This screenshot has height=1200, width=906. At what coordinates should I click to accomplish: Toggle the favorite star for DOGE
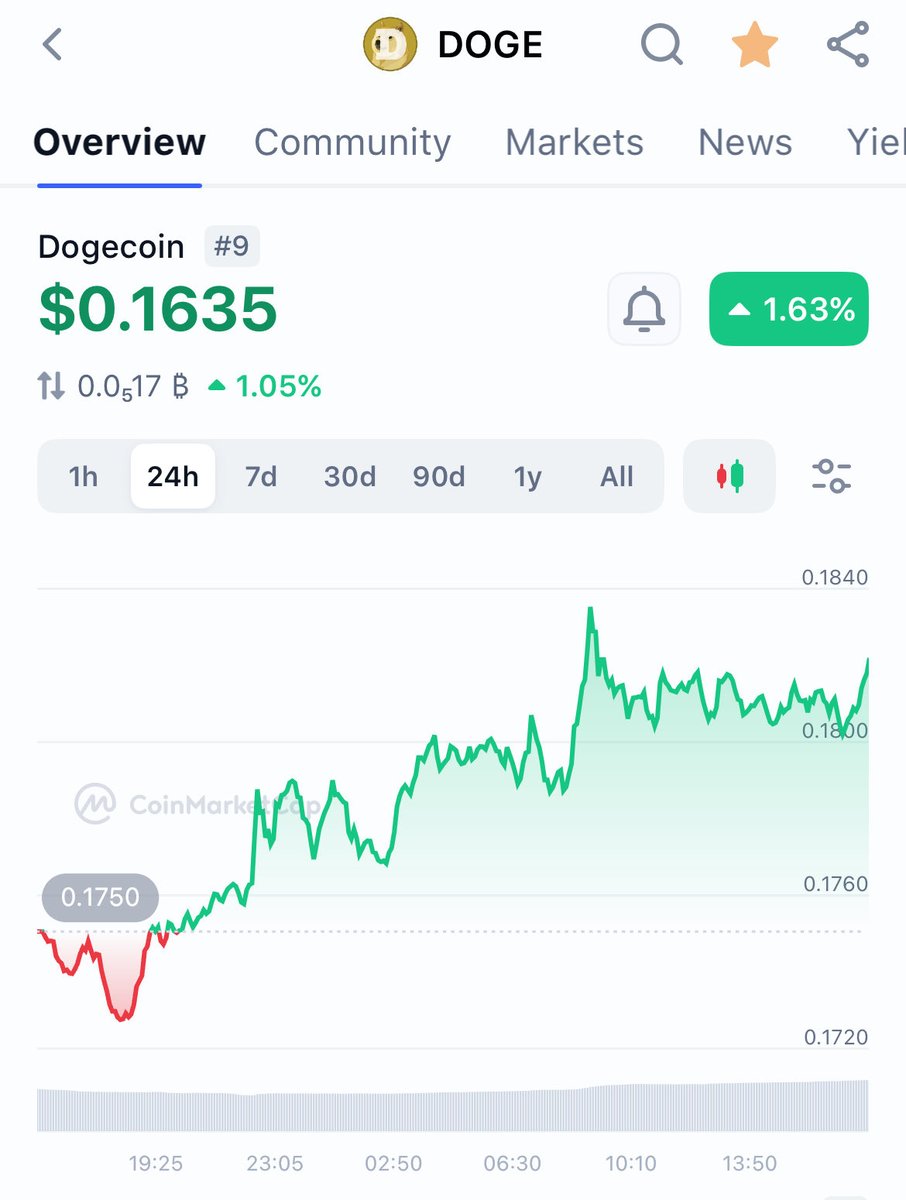point(755,45)
